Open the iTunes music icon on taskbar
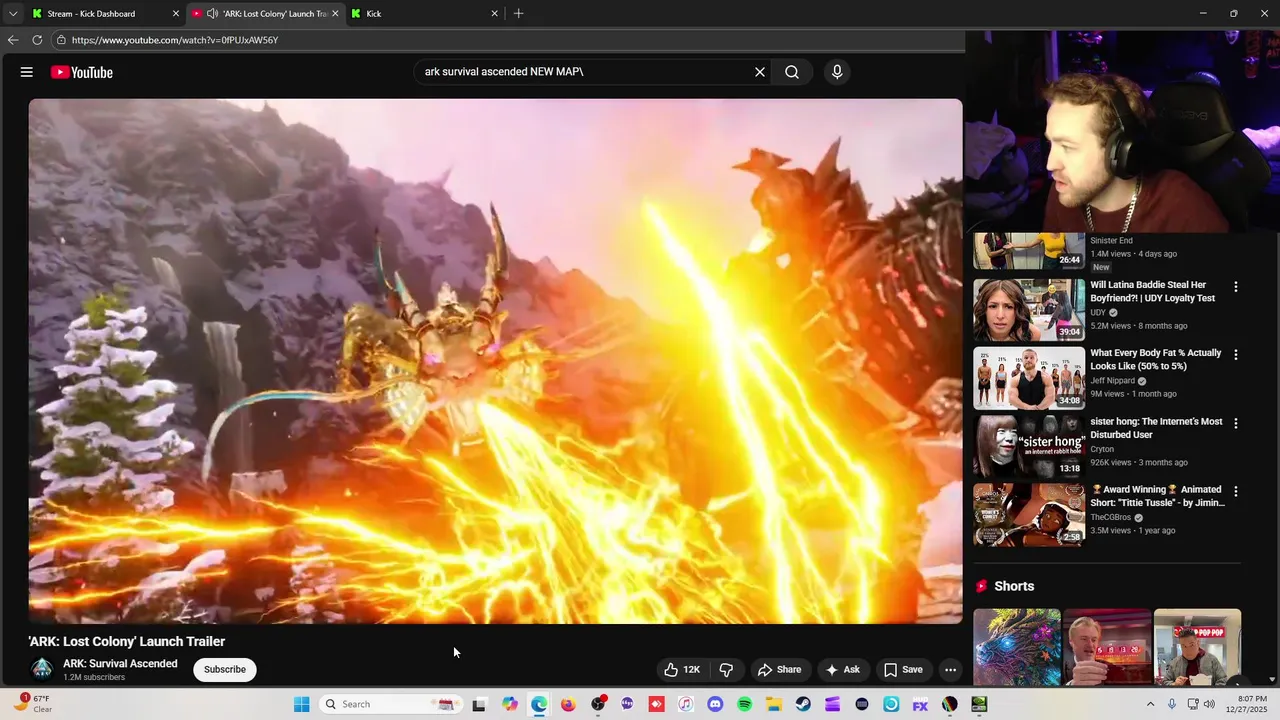 click(685, 704)
